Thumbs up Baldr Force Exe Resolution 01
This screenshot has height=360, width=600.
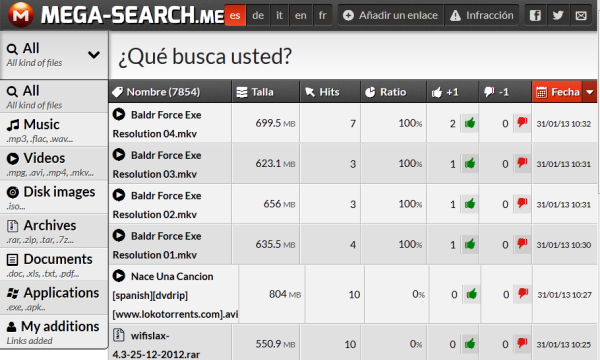tap(470, 244)
